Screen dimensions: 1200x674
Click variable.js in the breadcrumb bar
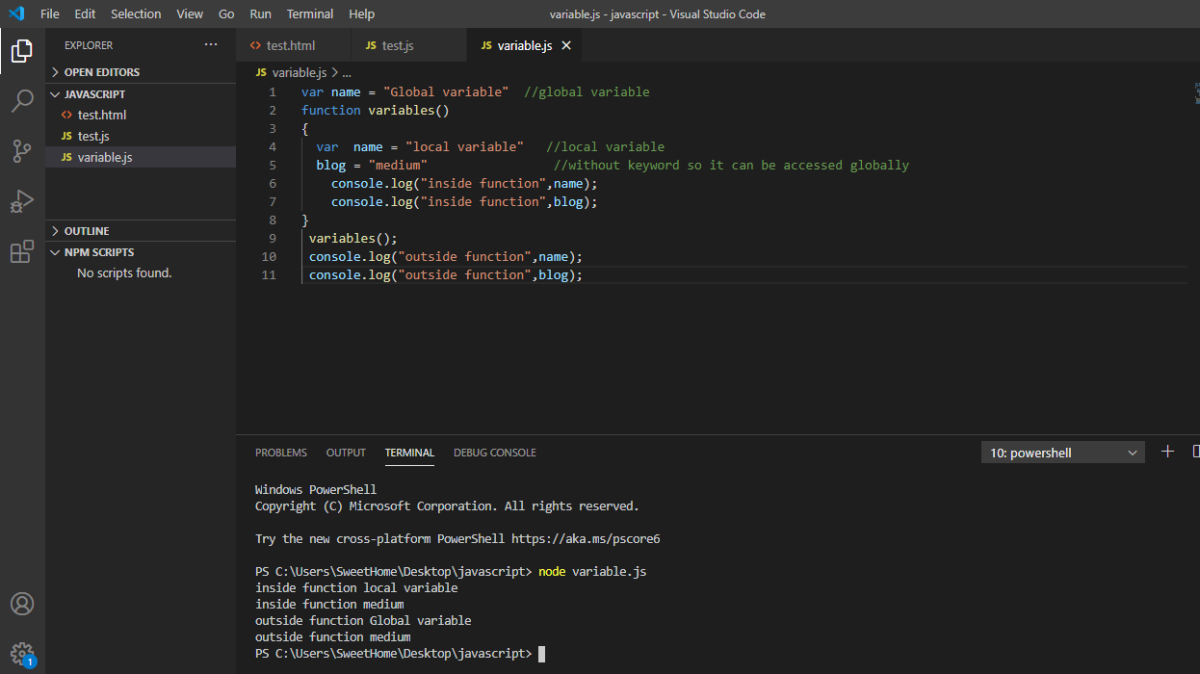299,72
